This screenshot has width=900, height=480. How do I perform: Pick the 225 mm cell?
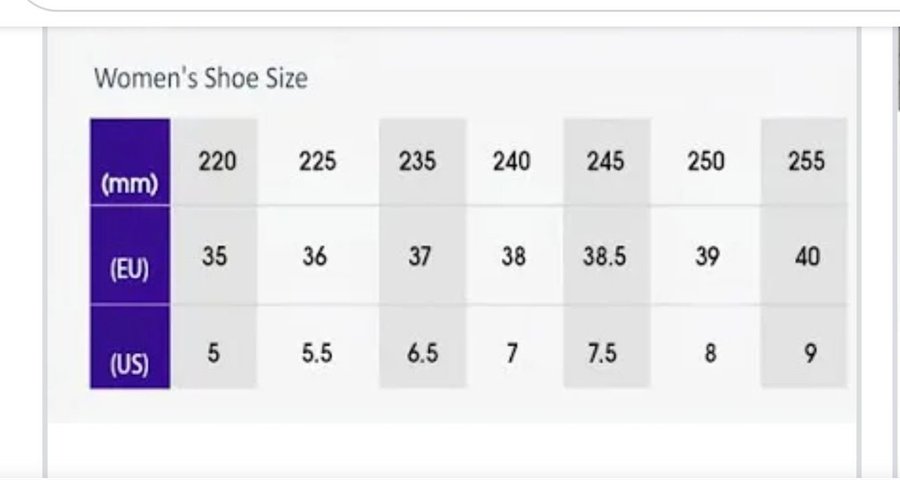(317, 161)
